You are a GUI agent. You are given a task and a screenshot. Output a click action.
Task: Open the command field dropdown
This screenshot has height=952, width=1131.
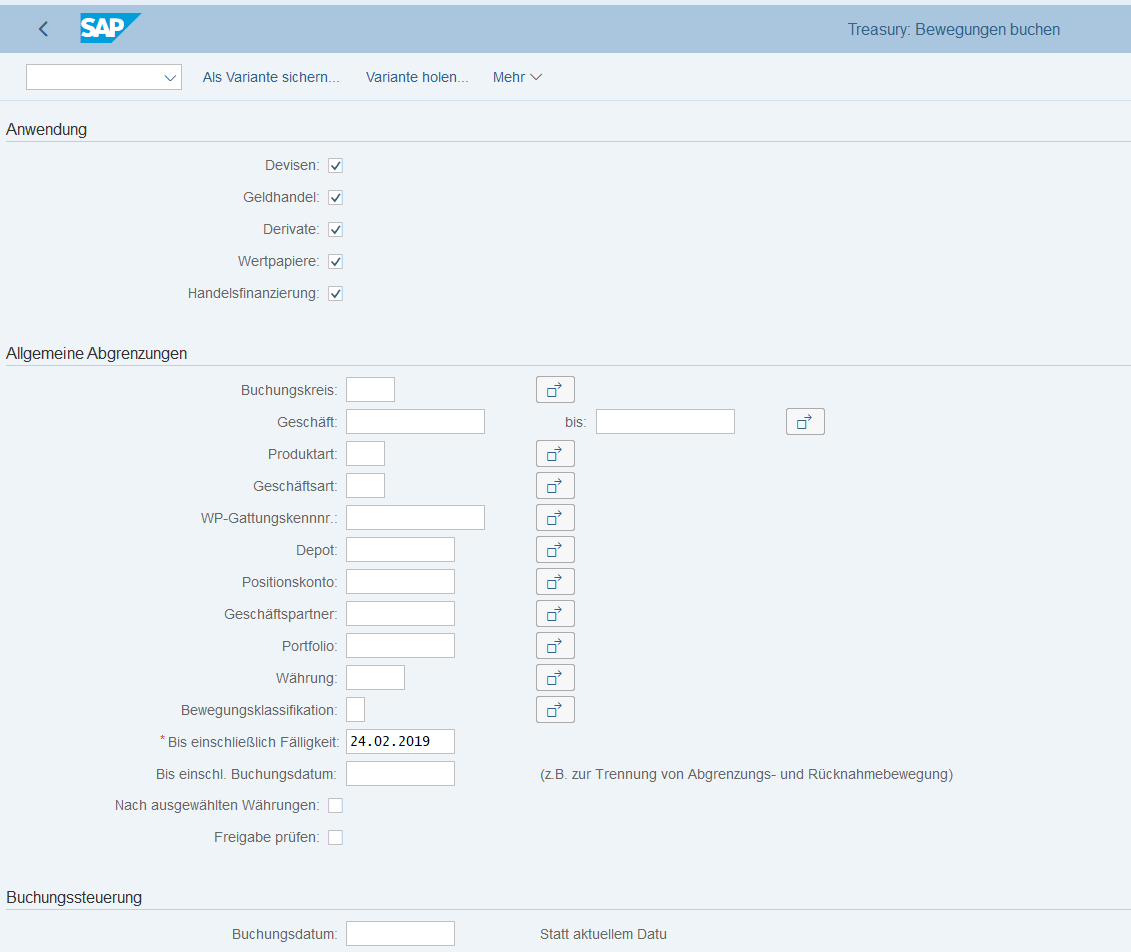click(169, 78)
